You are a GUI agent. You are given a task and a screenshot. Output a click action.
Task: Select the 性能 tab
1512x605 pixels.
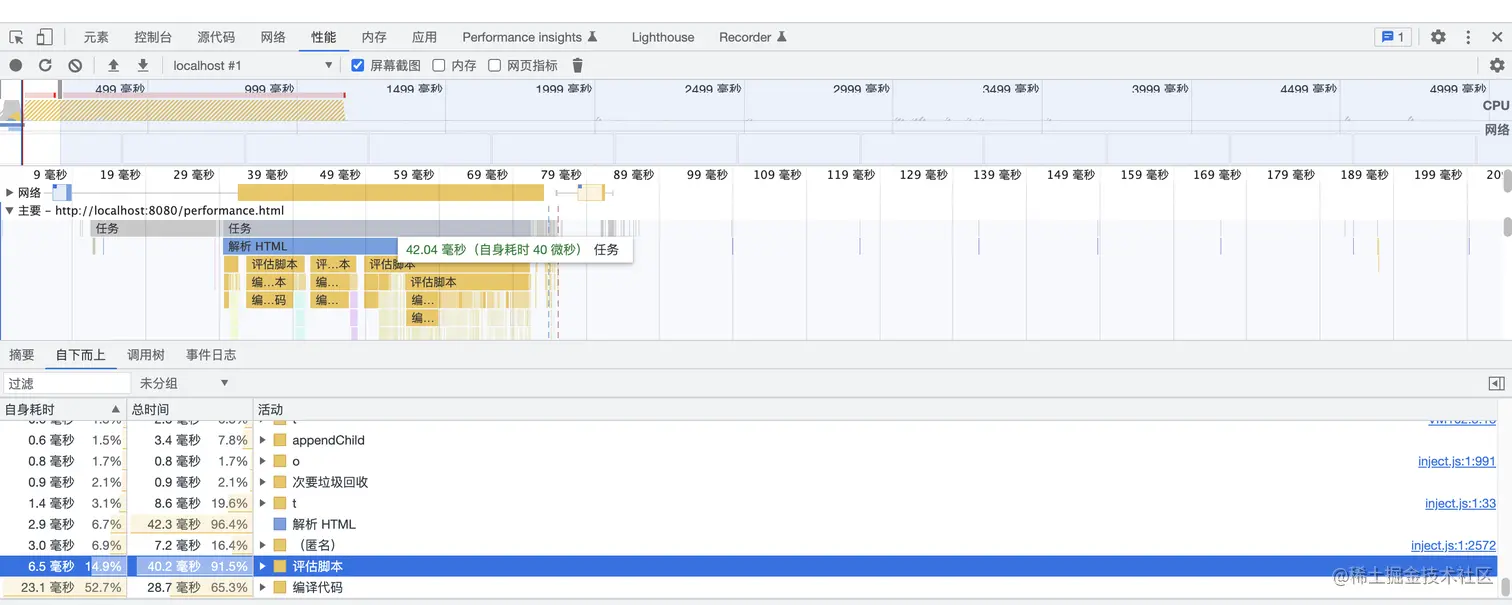click(323, 37)
